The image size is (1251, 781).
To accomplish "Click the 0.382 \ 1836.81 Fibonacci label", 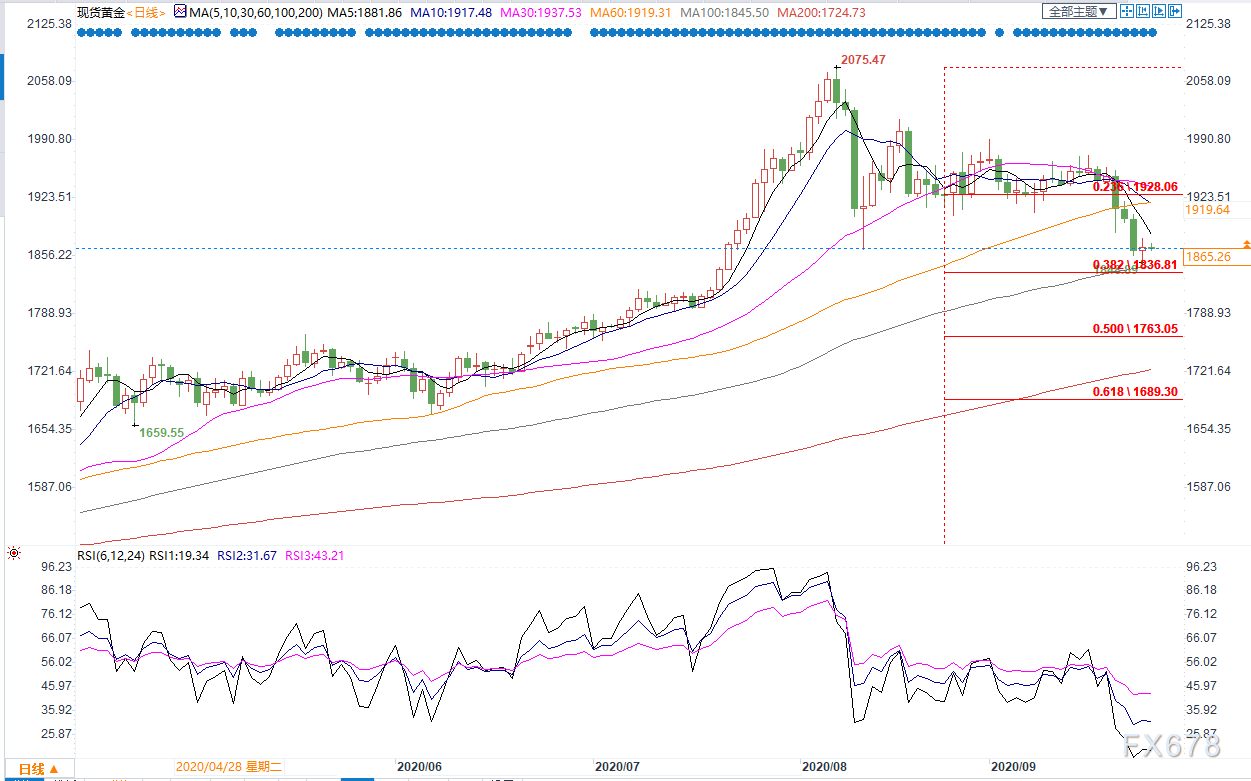I will tap(1135, 264).
